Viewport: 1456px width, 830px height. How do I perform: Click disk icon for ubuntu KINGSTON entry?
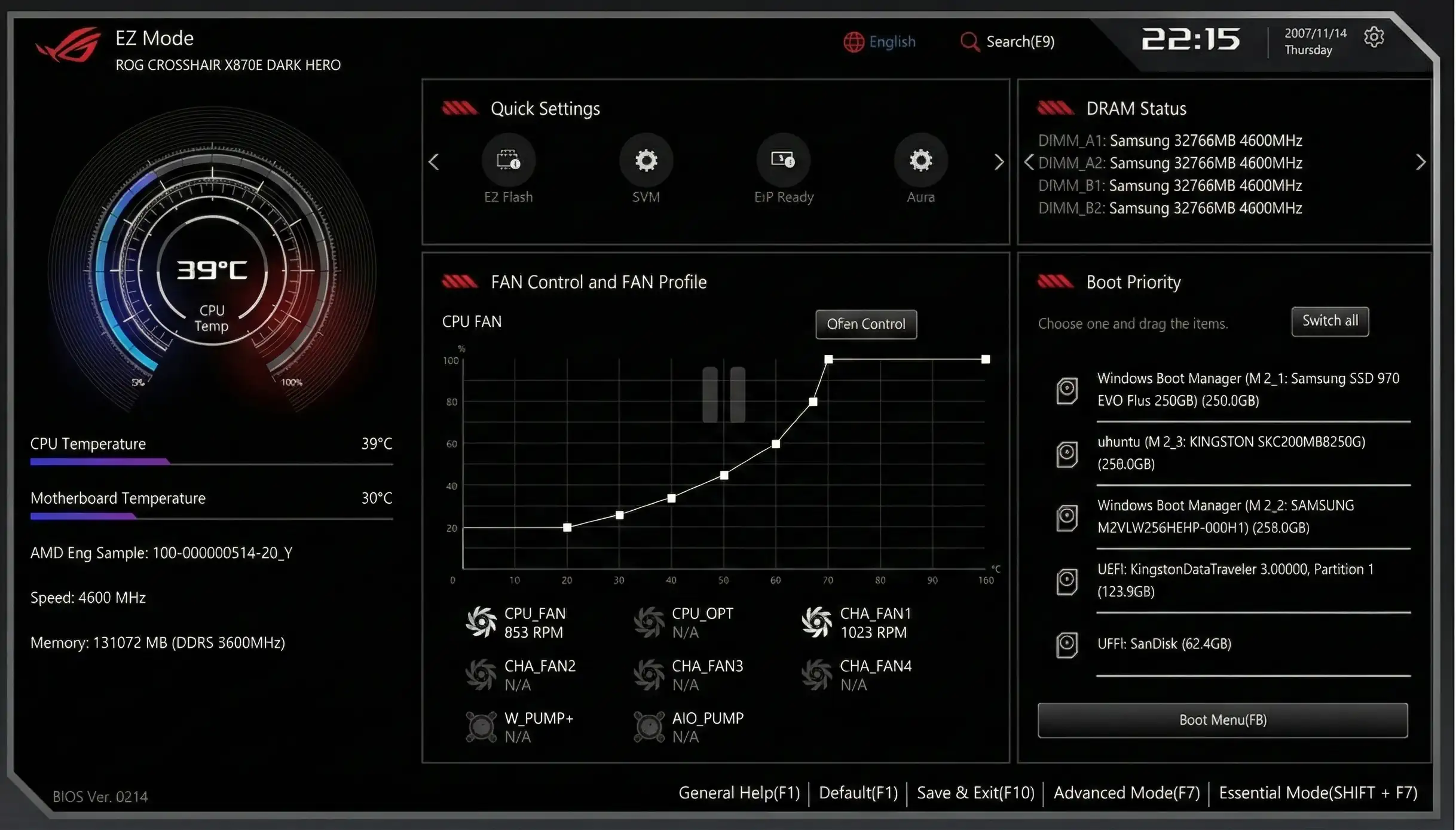[x=1067, y=454]
